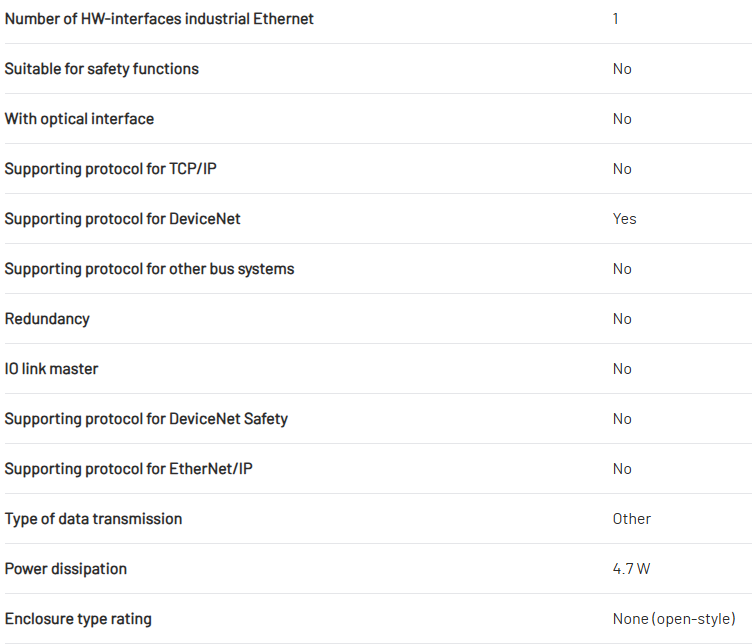Click the 'Suitable for safety functions' label
Viewport: 752px width, 644px height.
(x=102, y=69)
